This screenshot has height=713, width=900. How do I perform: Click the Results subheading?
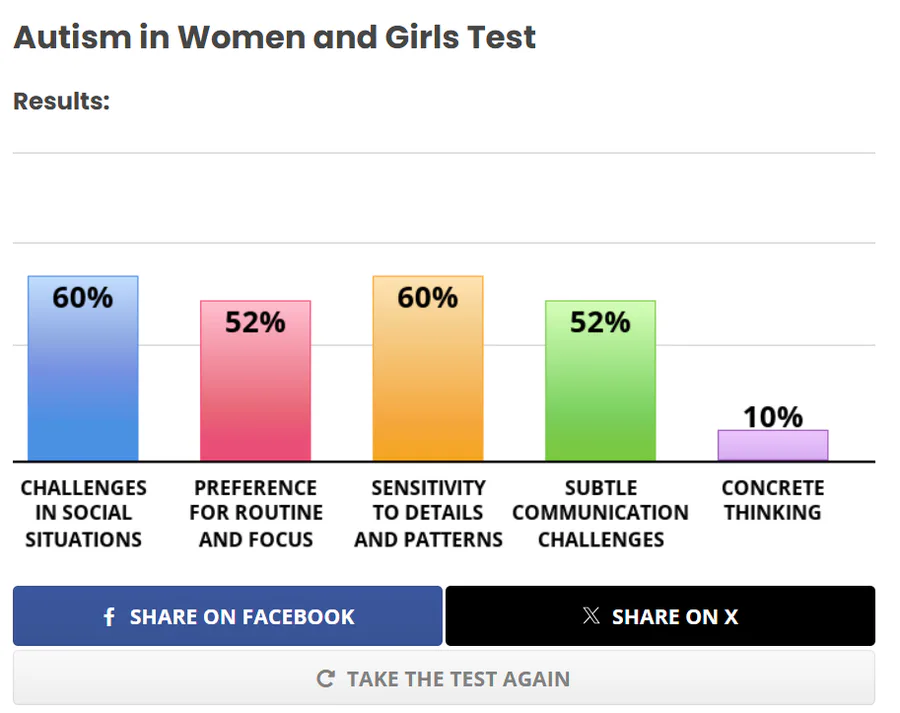(61, 101)
